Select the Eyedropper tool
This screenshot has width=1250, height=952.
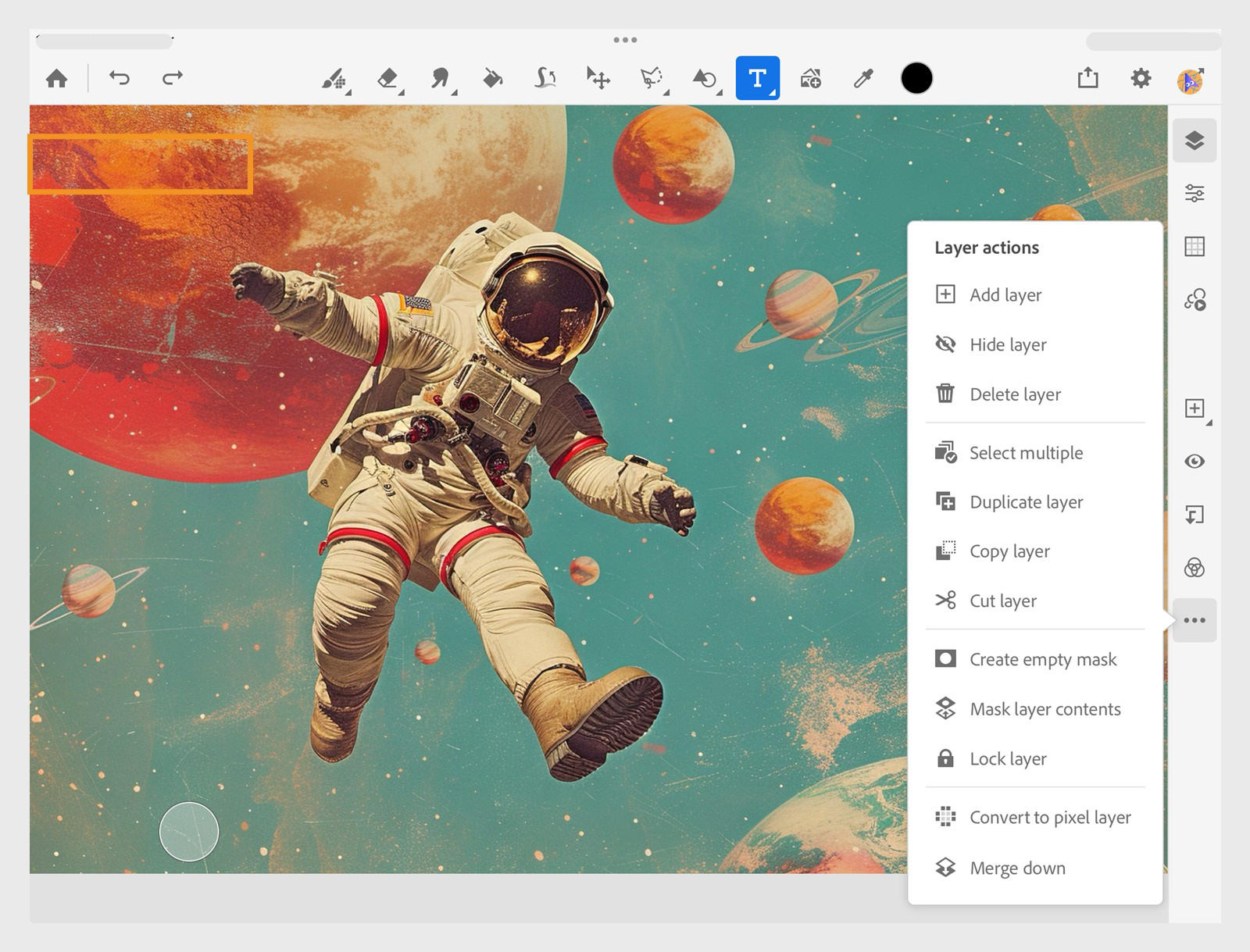[x=863, y=78]
